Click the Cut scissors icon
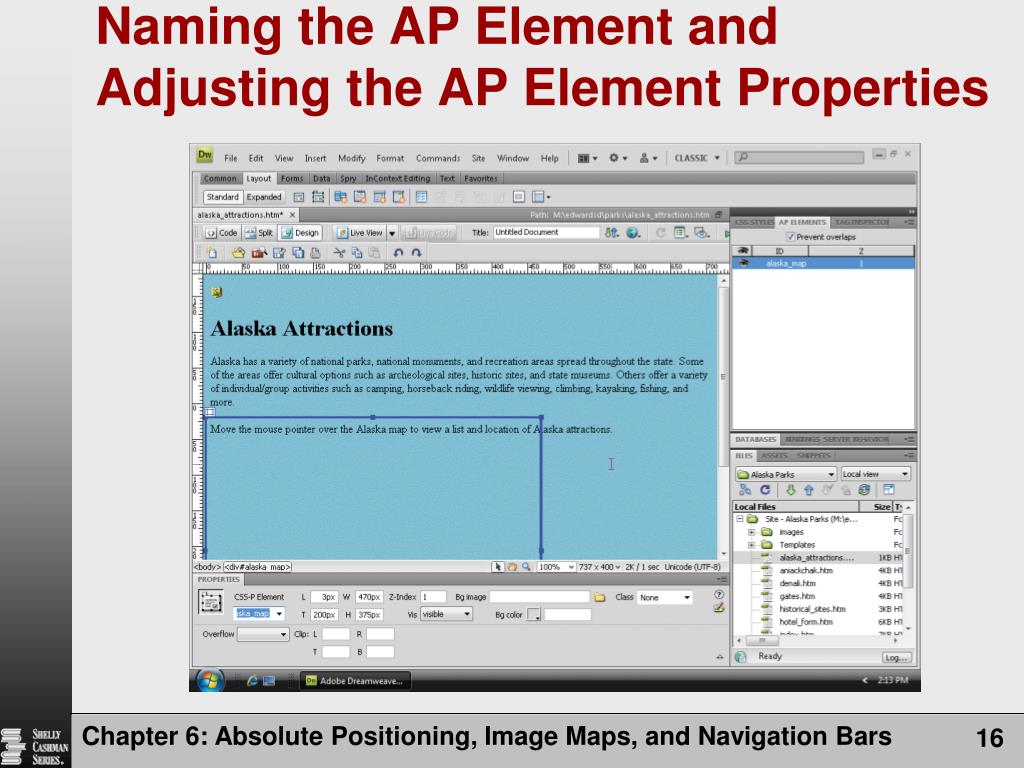 [x=339, y=253]
